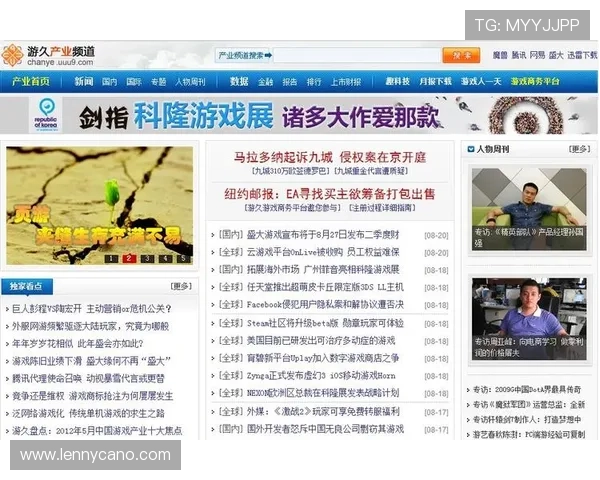Open 趣科技 in the navigation bar
Viewport: 600px width, 480px height.
point(398,82)
